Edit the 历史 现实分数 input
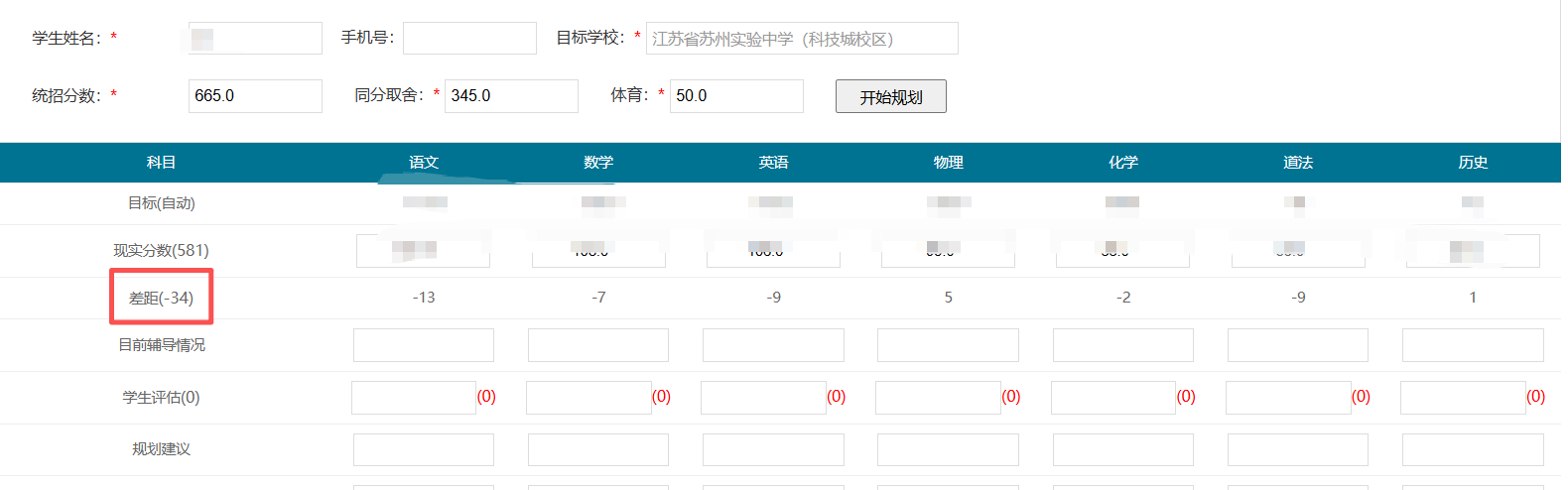The height and width of the screenshot is (490, 1568). pyautogui.click(x=1473, y=251)
